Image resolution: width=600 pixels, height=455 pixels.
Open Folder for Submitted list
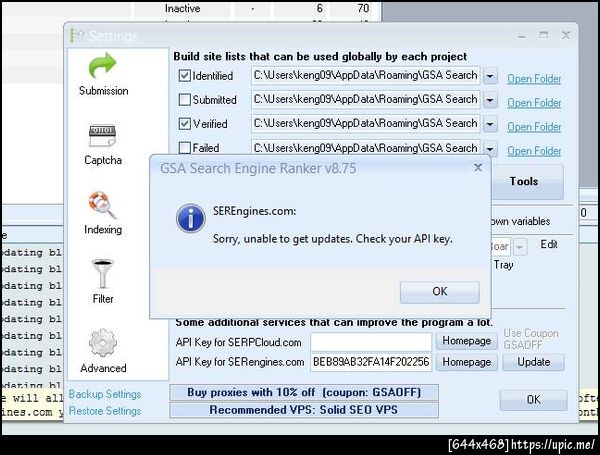point(534,103)
